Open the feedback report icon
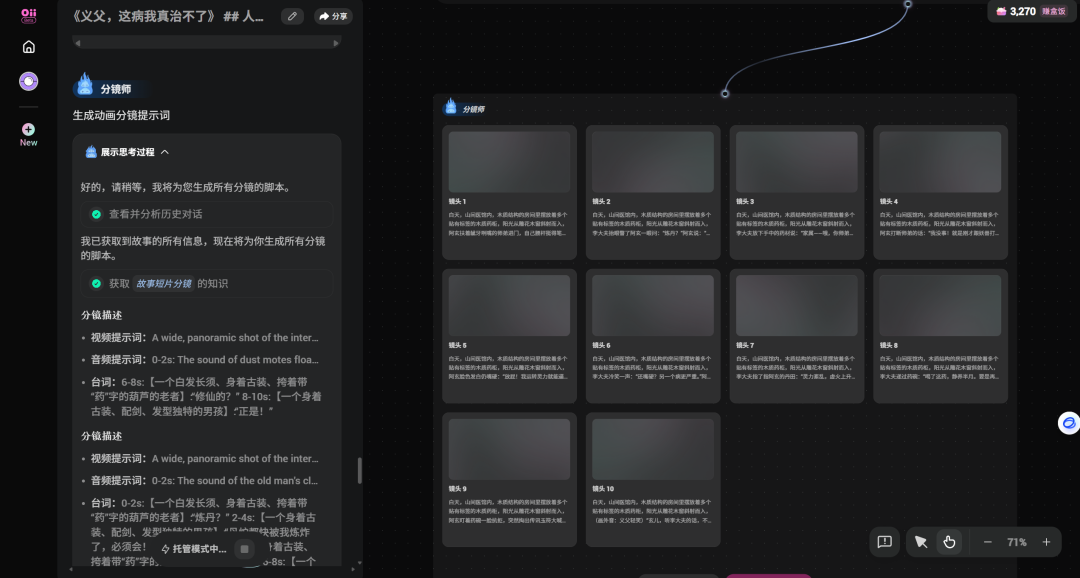This screenshot has width=1080, height=578. click(x=884, y=542)
